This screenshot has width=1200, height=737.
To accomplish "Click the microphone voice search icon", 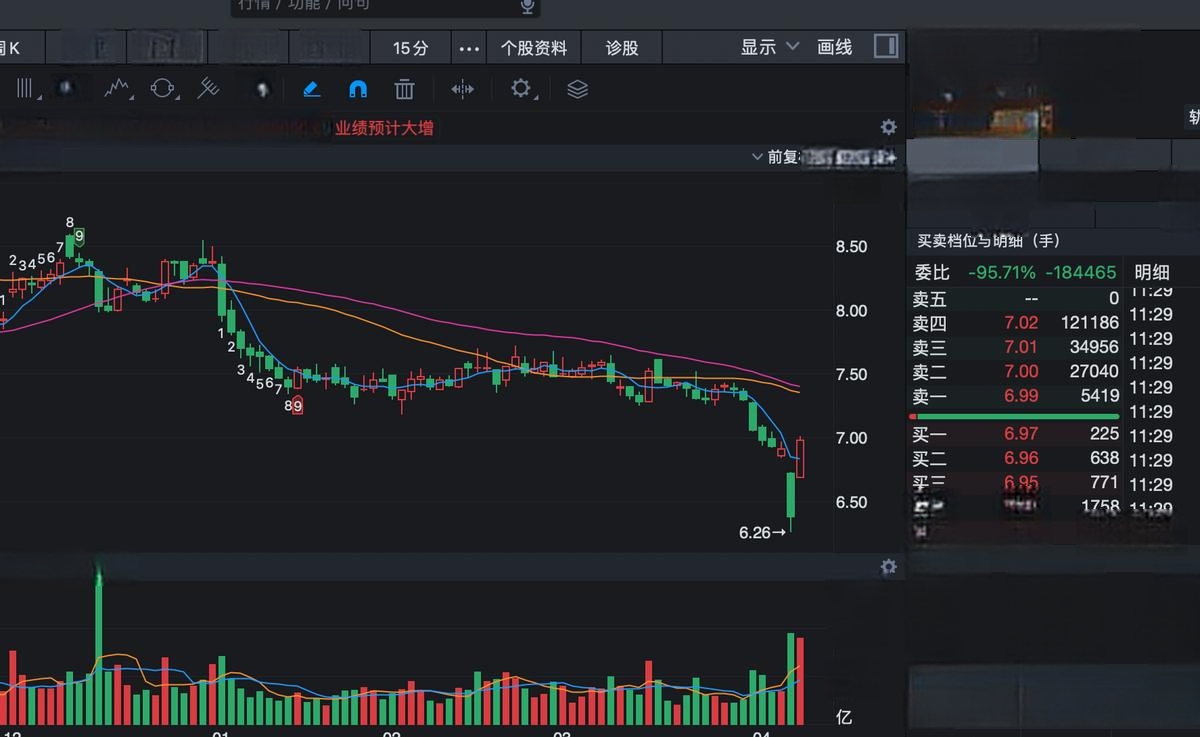I will [x=527, y=6].
